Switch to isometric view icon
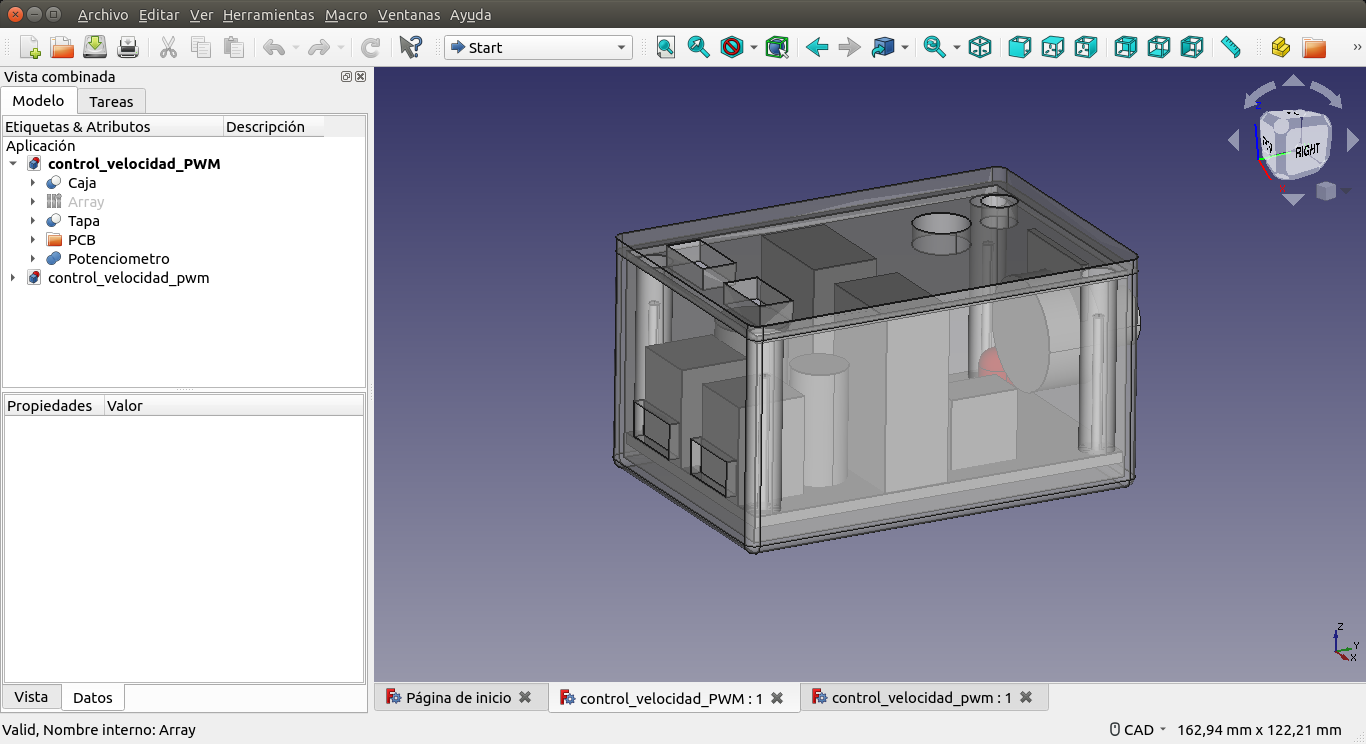The height and width of the screenshot is (744, 1366). 980,47
